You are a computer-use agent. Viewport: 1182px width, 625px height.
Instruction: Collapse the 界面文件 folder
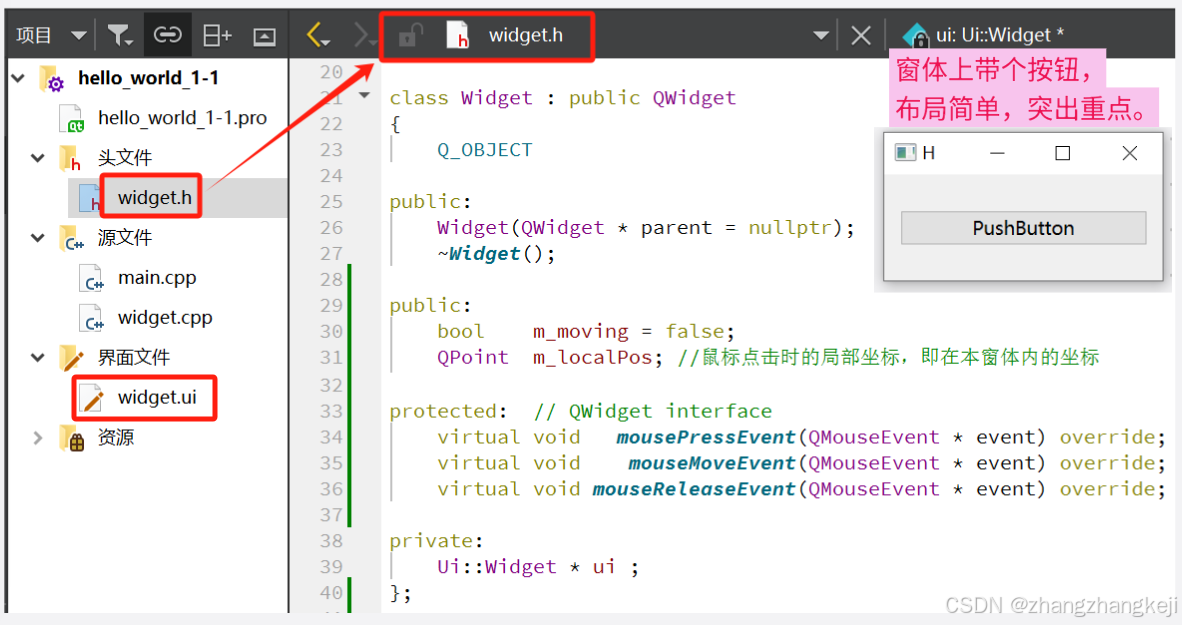click(x=38, y=357)
